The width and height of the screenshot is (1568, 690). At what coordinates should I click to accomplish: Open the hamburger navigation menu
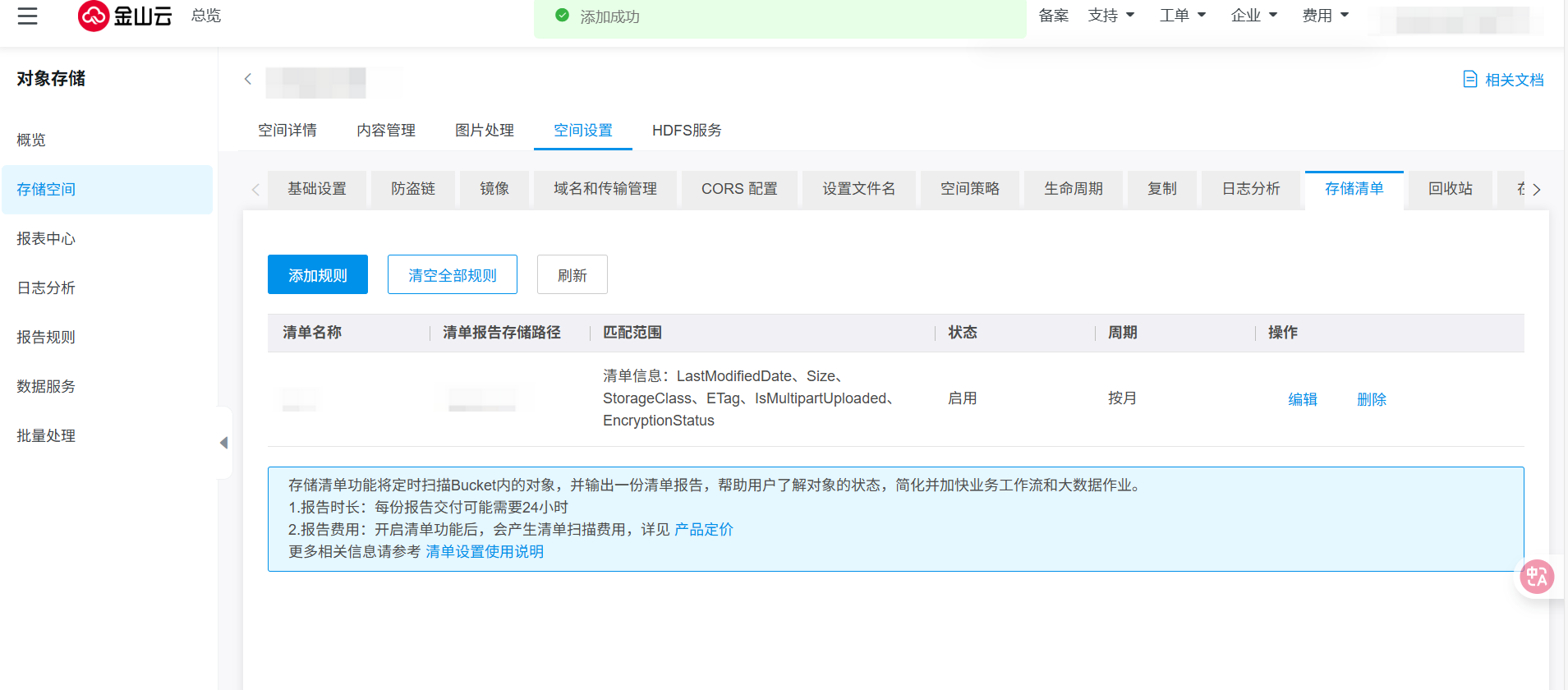[28, 16]
